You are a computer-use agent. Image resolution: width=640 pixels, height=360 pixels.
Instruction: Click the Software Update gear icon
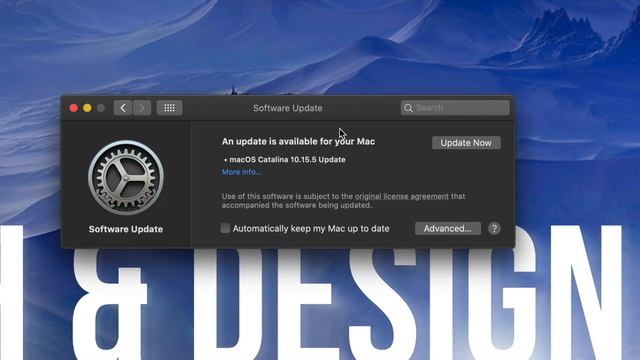coord(126,178)
